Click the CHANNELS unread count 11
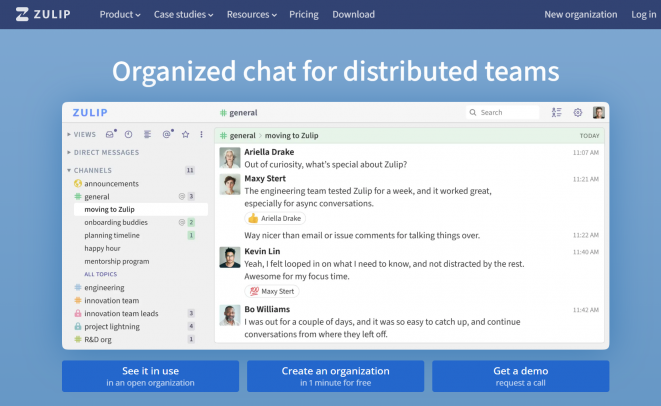This screenshot has height=406, width=661. tap(190, 170)
